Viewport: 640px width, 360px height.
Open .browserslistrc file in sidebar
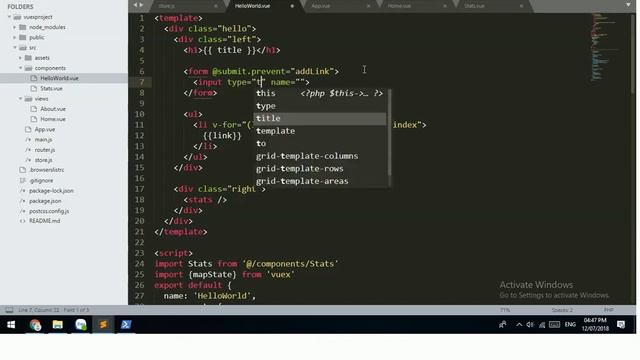[x=47, y=170]
